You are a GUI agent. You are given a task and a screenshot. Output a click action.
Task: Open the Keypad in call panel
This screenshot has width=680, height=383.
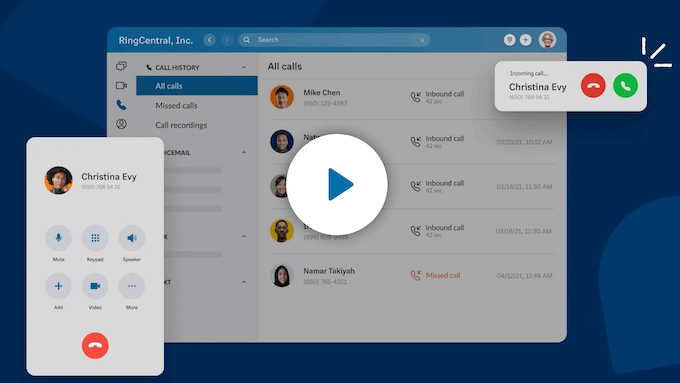[x=95, y=238]
